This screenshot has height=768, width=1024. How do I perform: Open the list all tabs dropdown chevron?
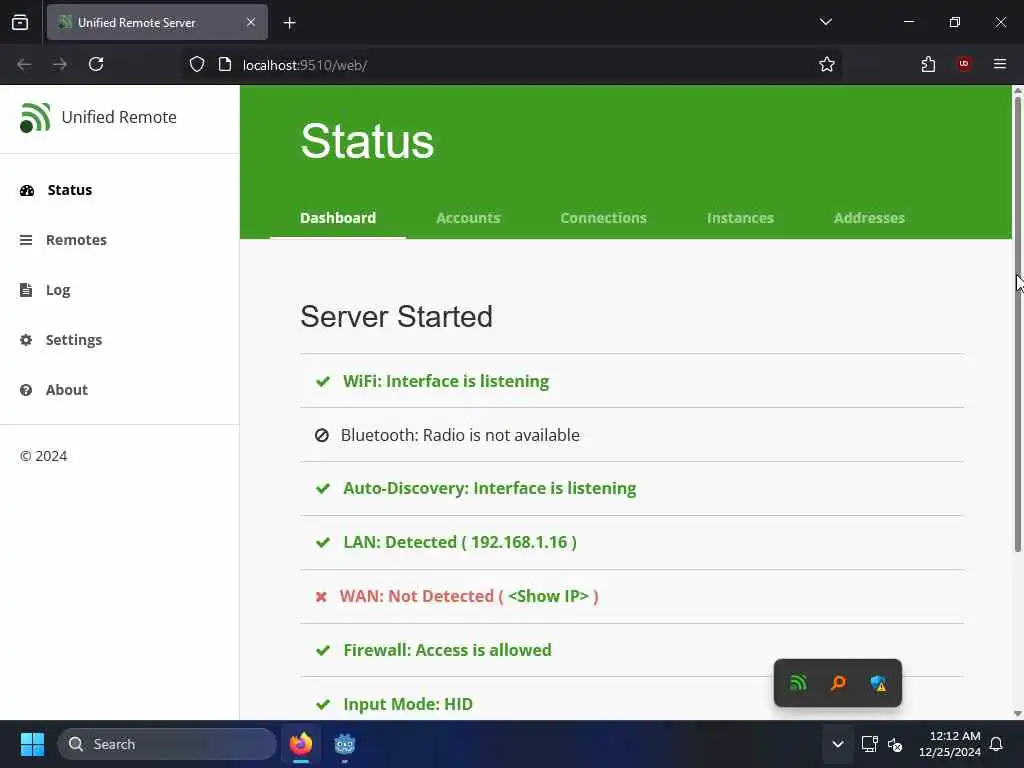click(x=825, y=22)
